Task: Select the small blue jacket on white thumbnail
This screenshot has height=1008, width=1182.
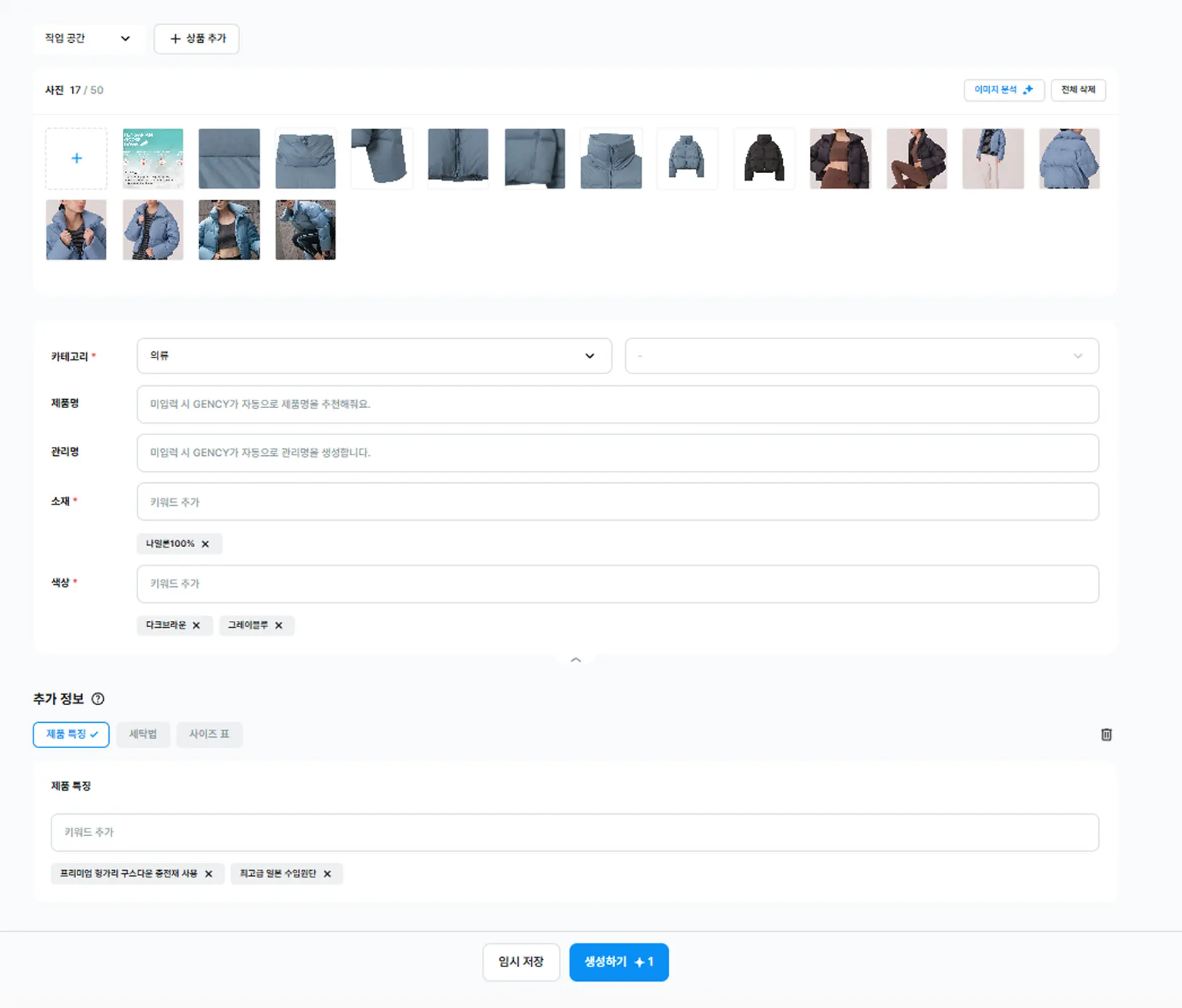Action: coord(687,159)
